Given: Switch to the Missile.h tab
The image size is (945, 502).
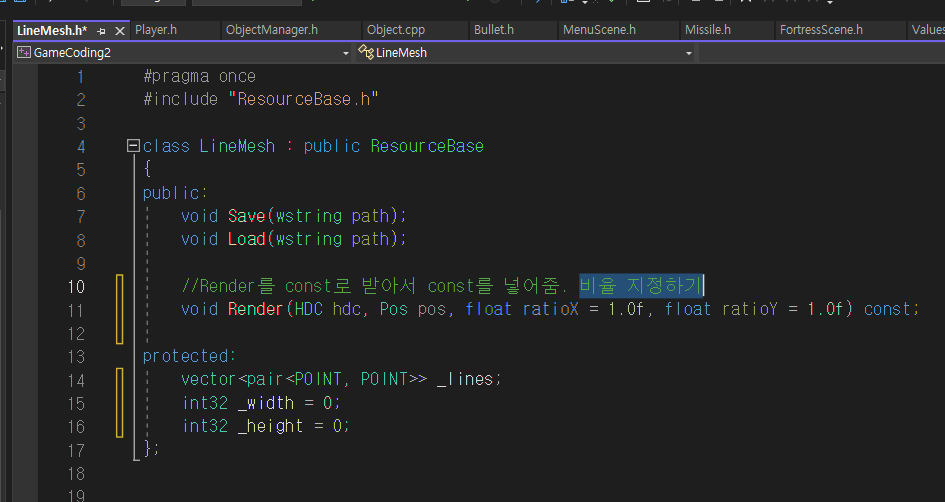Looking at the screenshot, I should tap(708, 30).
